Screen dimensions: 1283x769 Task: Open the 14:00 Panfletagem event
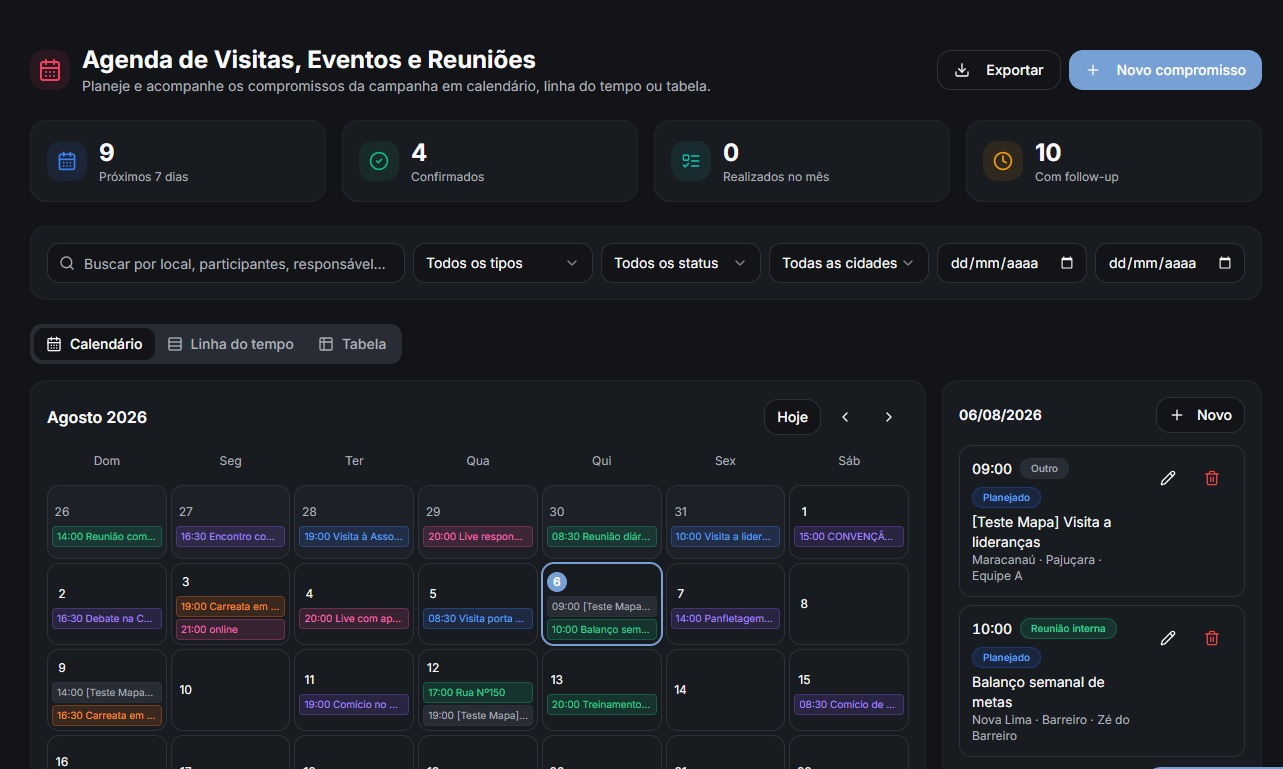(x=725, y=618)
